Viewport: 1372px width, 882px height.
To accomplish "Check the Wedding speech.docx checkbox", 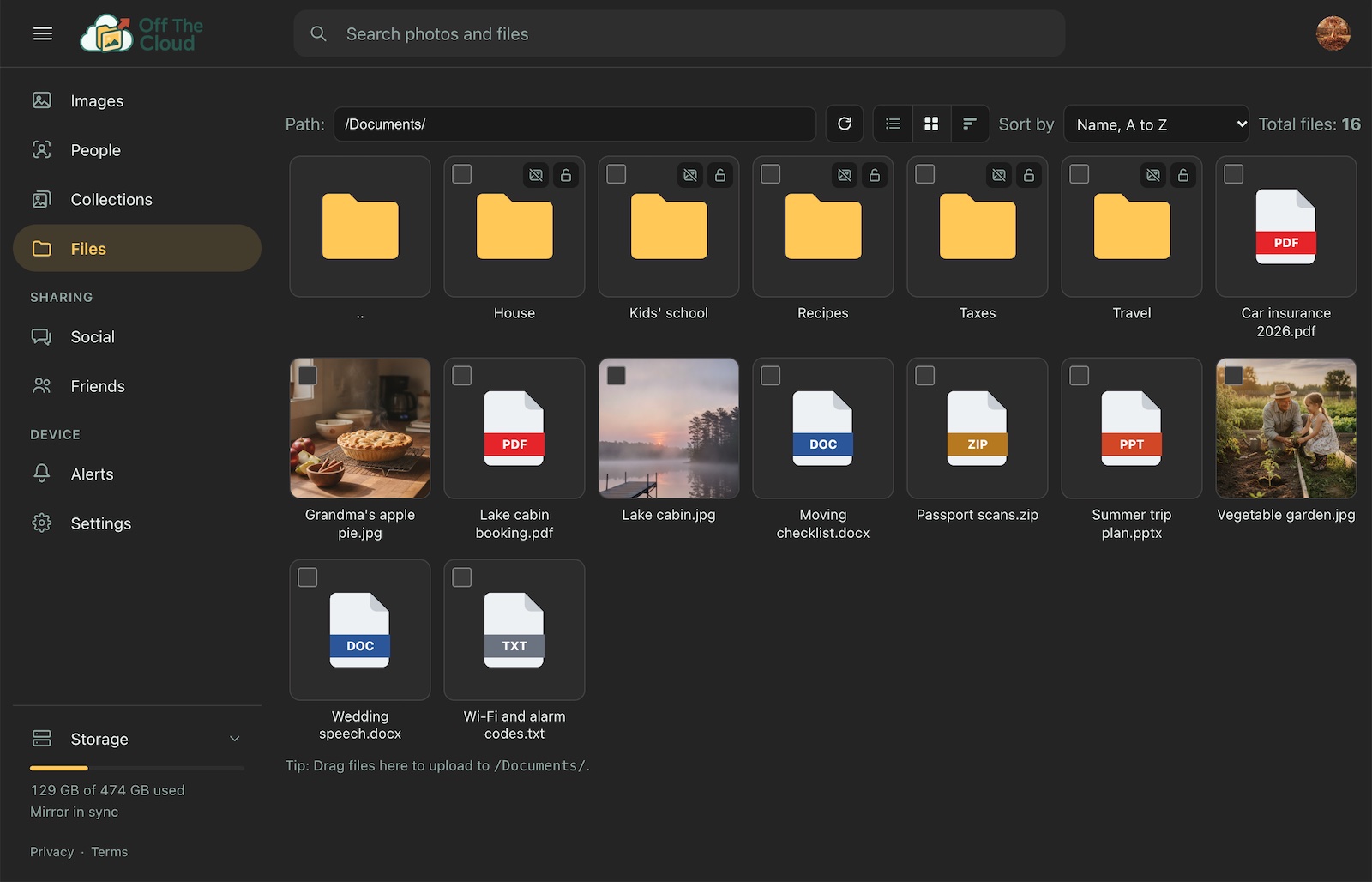I will pyautogui.click(x=308, y=577).
